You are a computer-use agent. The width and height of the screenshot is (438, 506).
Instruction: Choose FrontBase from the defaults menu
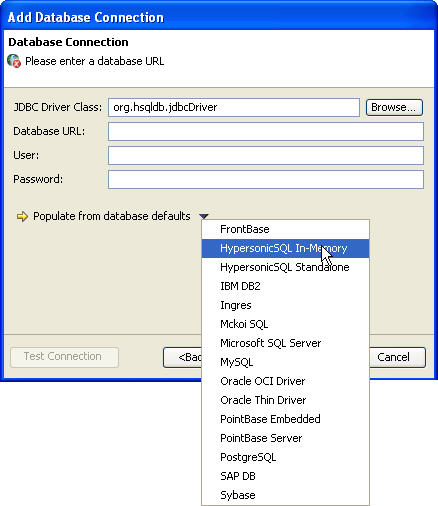click(285, 229)
